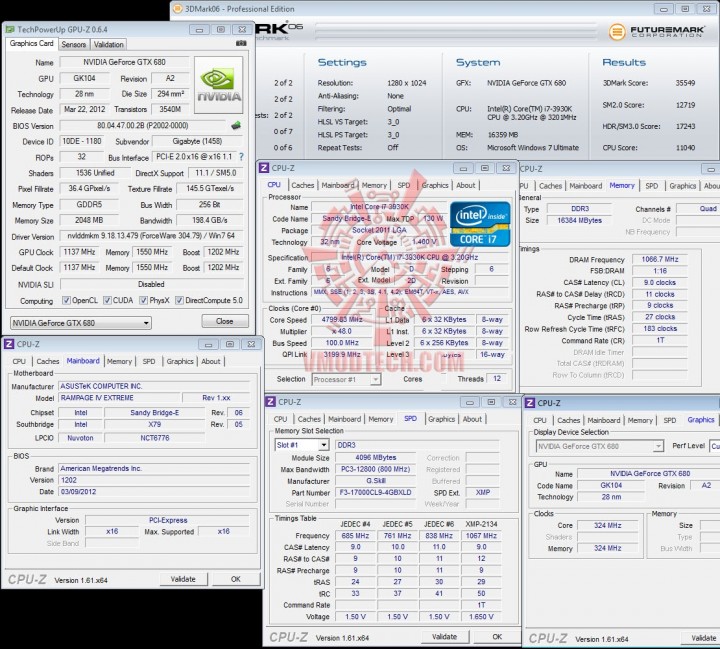This screenshot has height=649, width=720.
Task: Click the Z icon of the CPU-Z CPU window
Action: coord(264,168)
